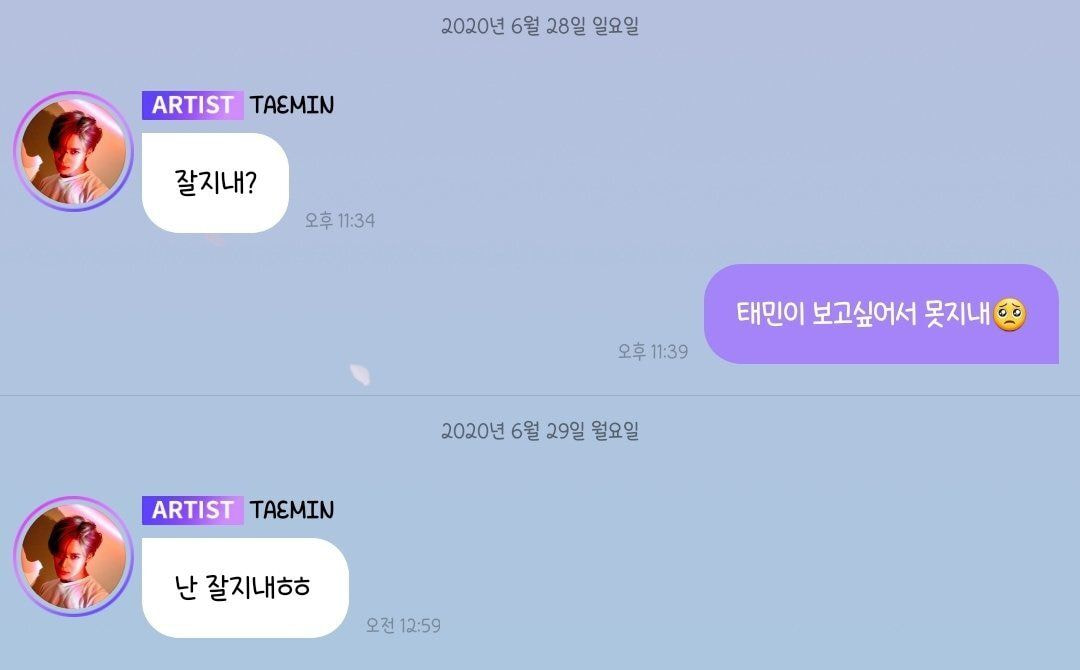Tap the purple '태민이 보고싶어서 못지내' bubble
The height and width of the screenshot is (670, 1080).
(x=881, y=314)
